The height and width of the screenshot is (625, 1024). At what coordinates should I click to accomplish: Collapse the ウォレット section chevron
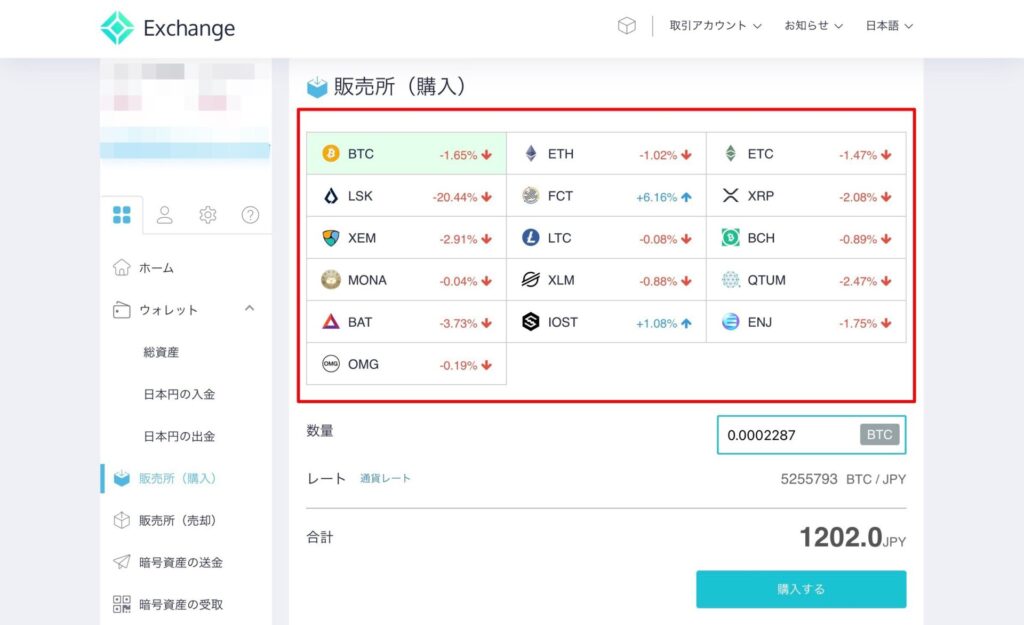point(249,308)
